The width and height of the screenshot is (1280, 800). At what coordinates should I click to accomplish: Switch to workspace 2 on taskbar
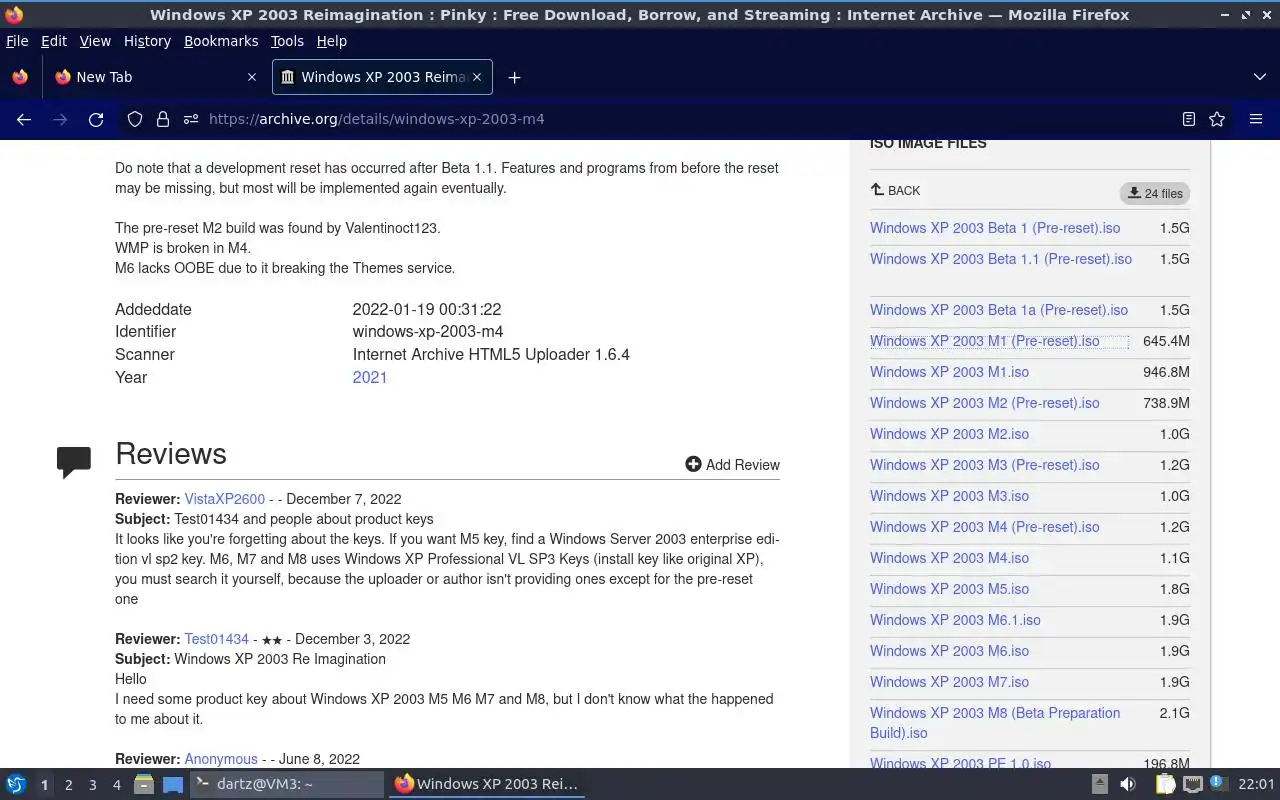(x=68, y=785)
